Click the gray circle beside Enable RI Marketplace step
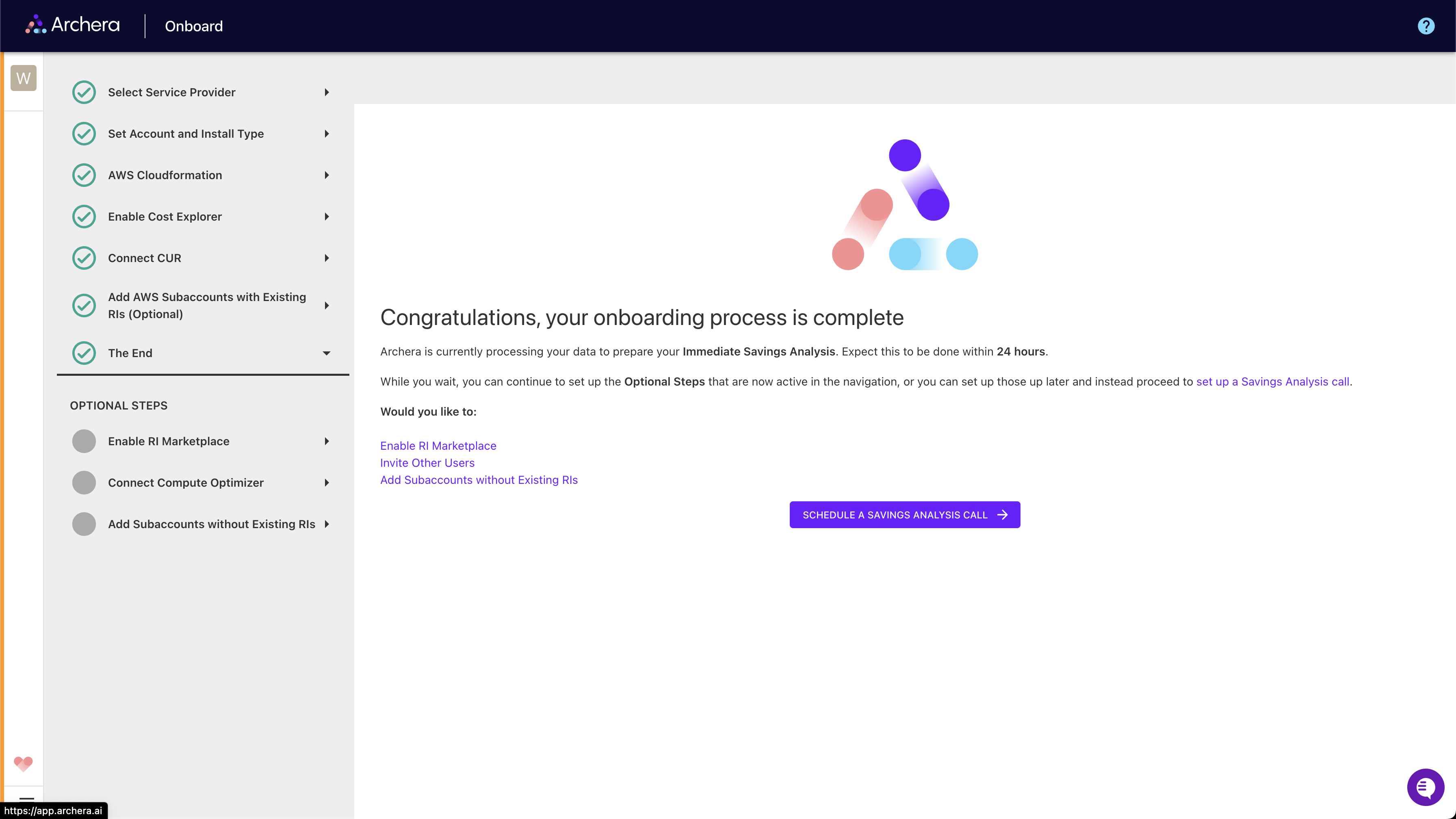 pos(84,442)
